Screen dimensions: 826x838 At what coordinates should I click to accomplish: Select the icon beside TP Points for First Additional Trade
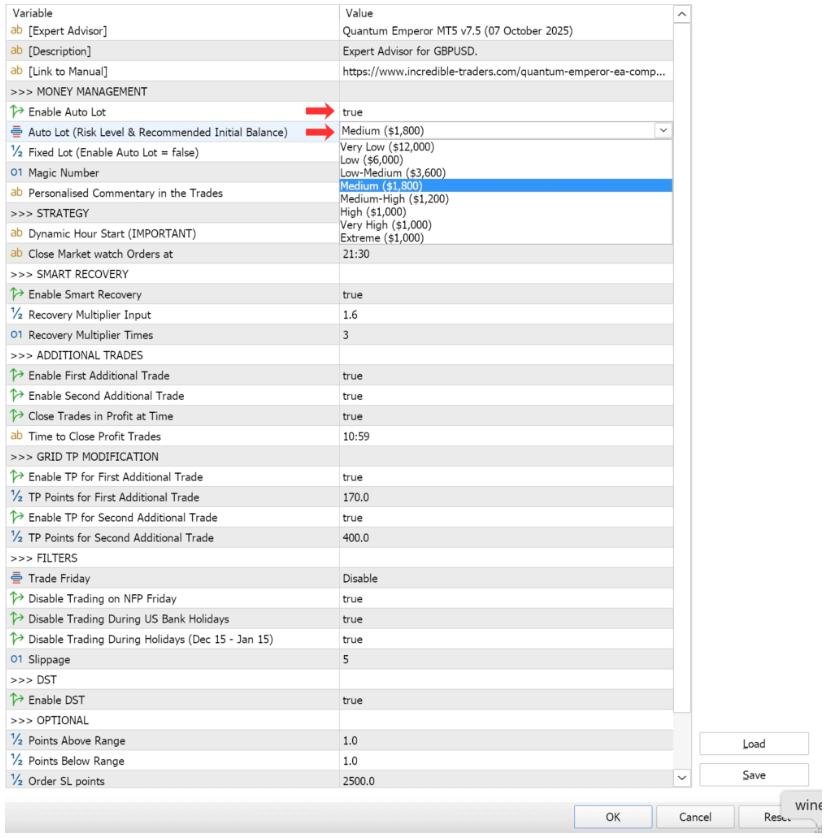[17, 496]
